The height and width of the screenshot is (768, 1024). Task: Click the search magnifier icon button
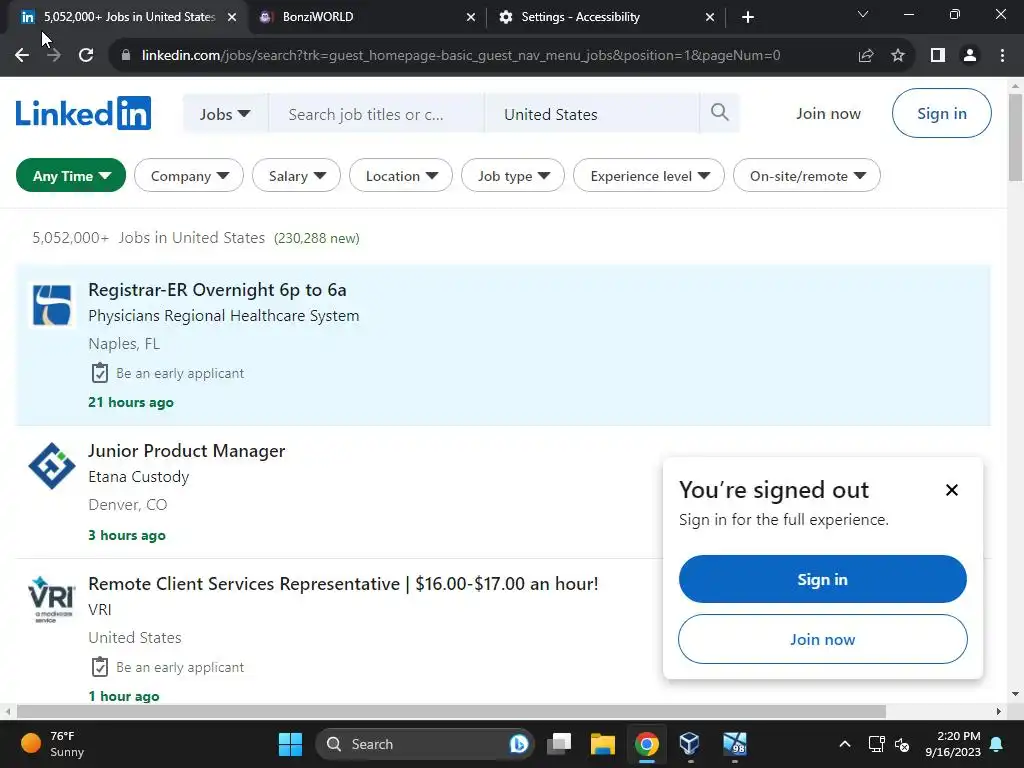(719, 113)
